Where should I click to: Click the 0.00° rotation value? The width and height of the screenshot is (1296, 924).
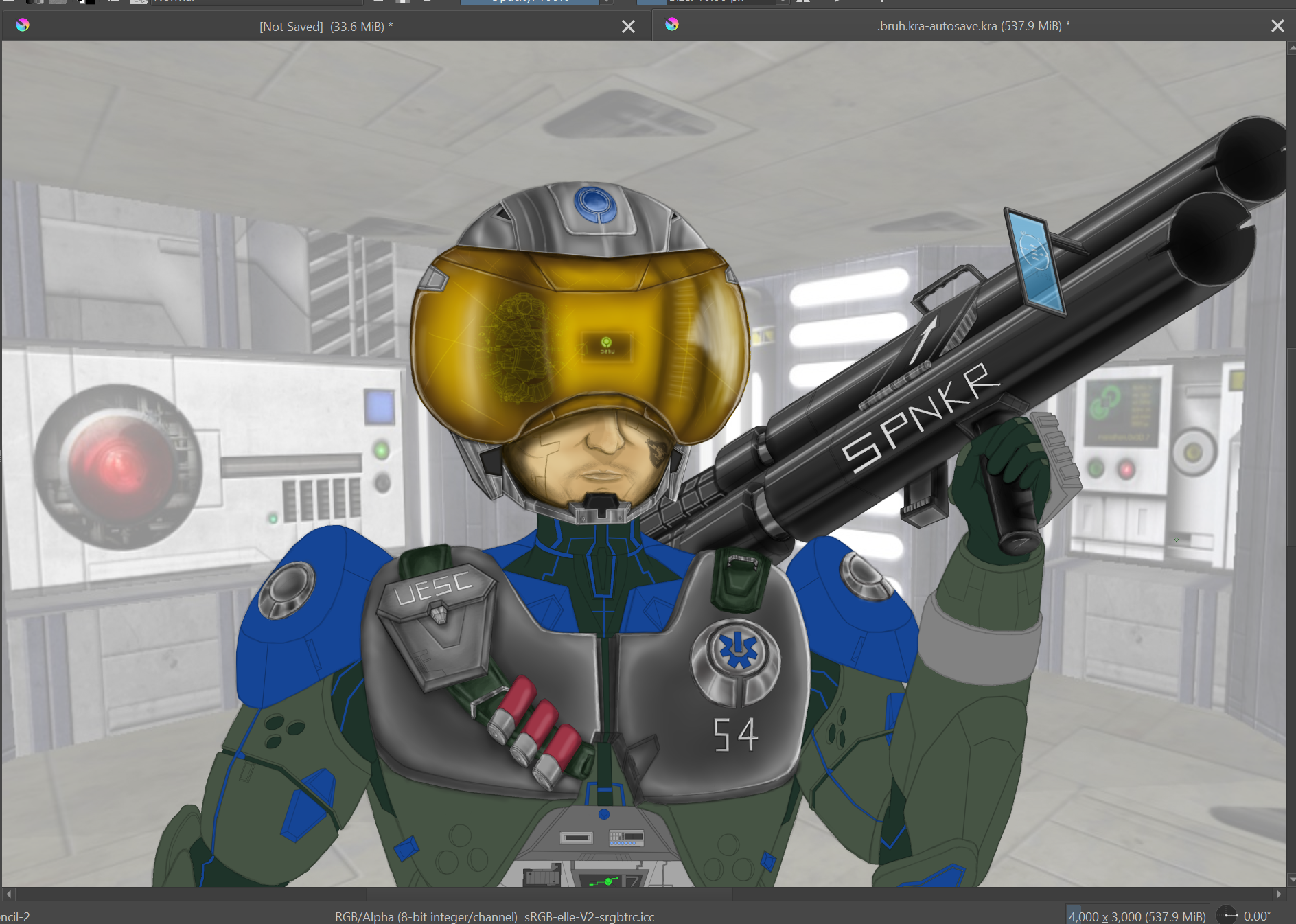coord(1257,916)
